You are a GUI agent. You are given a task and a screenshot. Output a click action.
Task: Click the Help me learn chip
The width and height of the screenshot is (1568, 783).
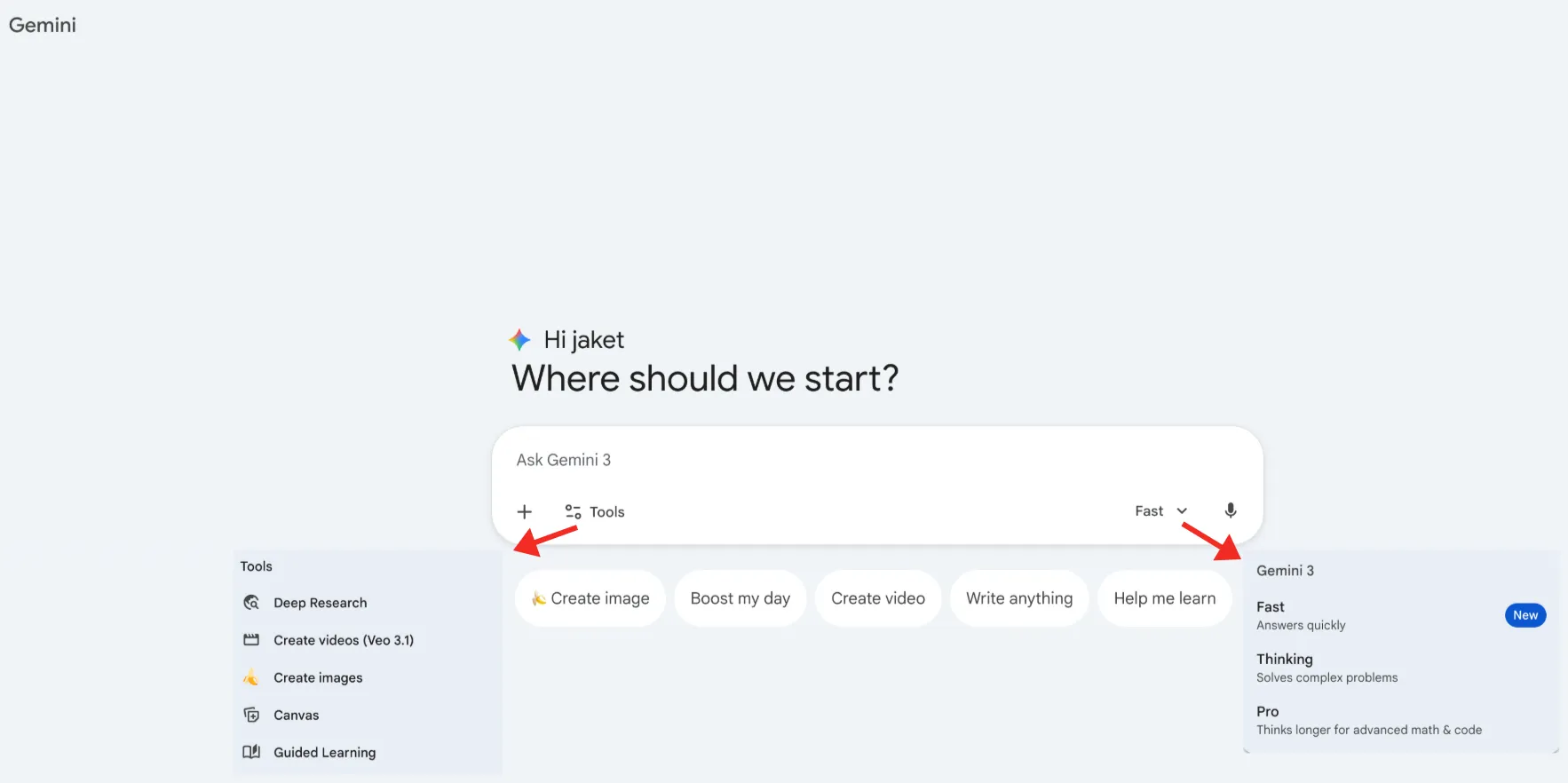coord(1165,597)
